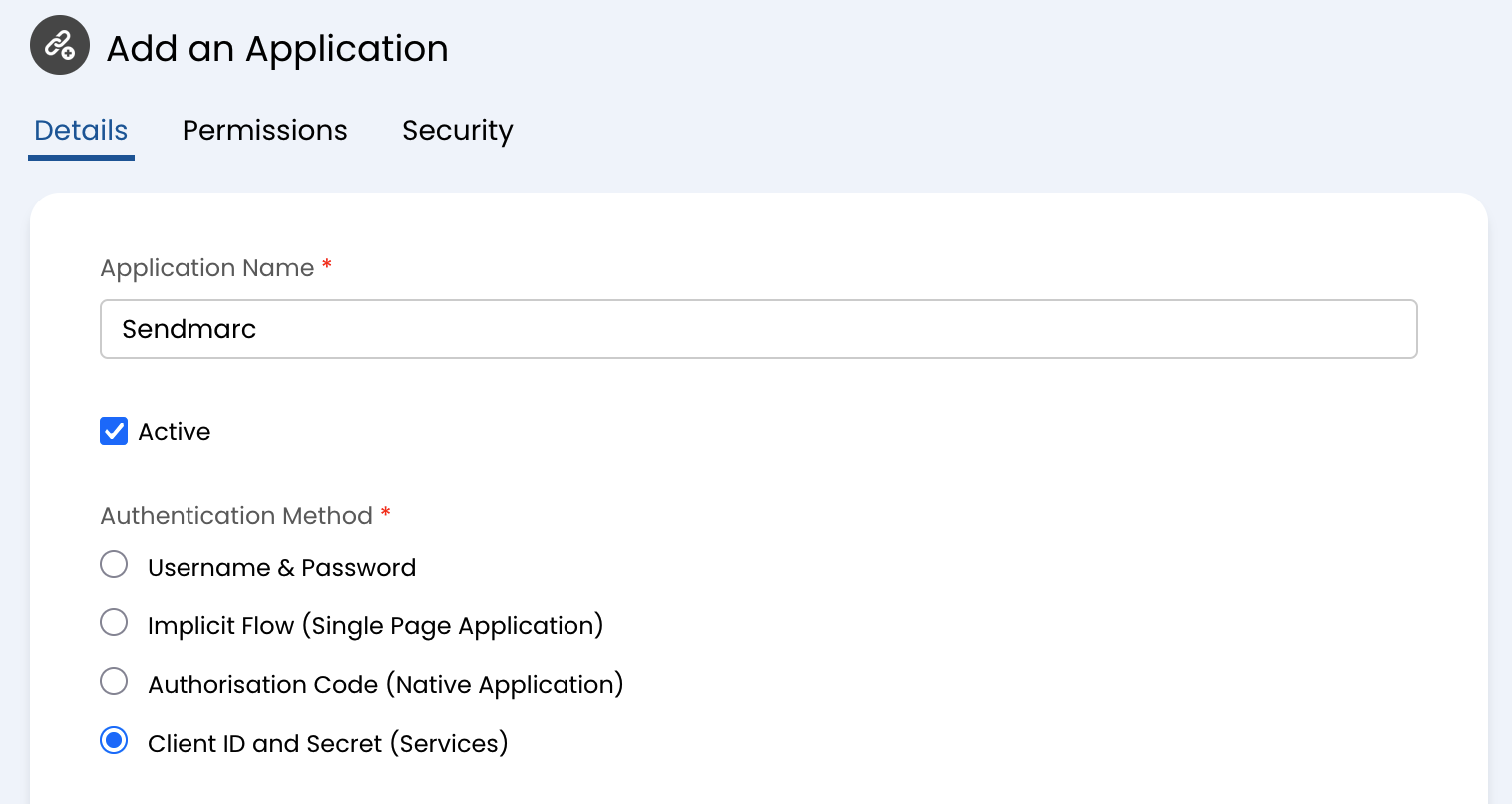Click 'Authorisation Code (Native Application)' label text
This screenshot has width=1512, height=804.
coord(385,685)
